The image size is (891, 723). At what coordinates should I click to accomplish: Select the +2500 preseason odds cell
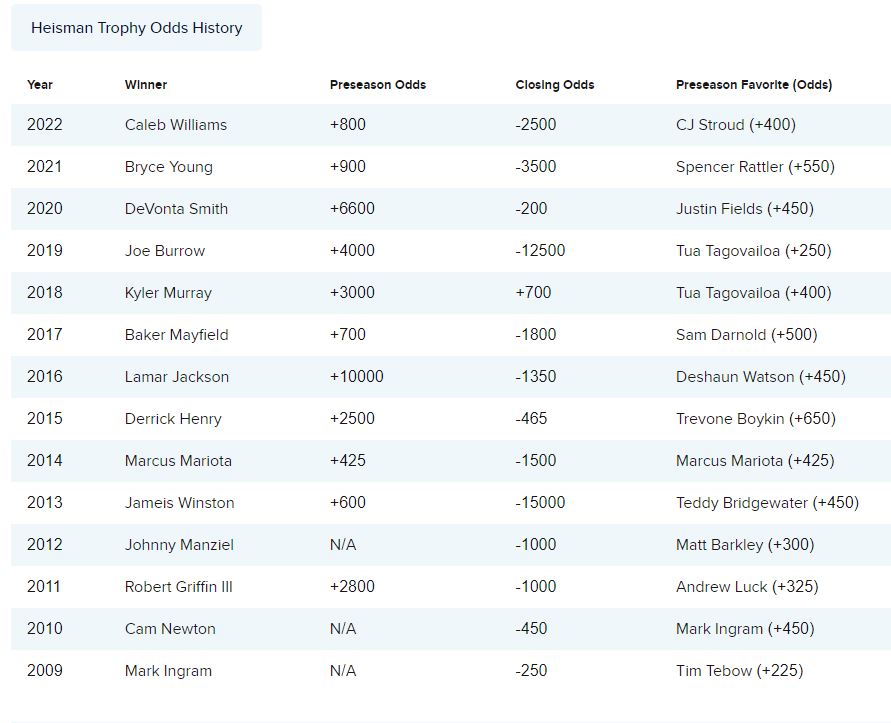click(x=352, y=419)
